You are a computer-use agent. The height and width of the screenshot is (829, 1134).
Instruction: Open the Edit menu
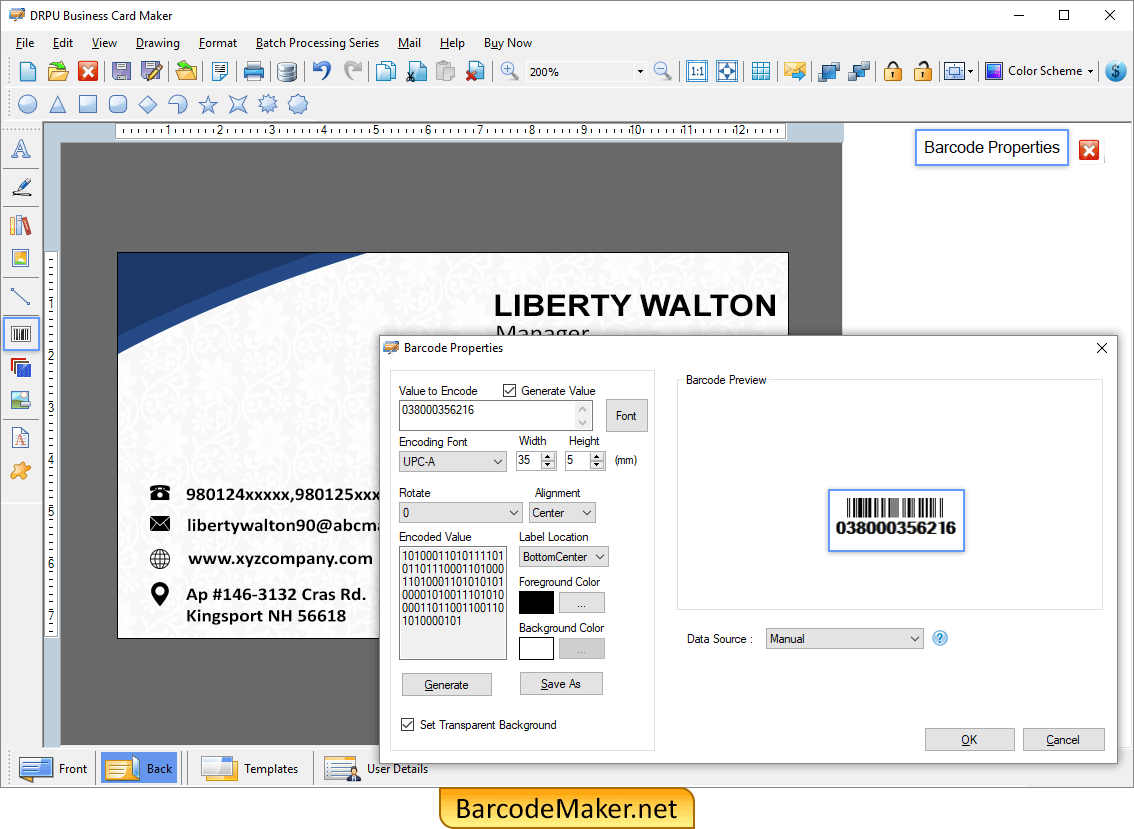click(x=63, y=43)
